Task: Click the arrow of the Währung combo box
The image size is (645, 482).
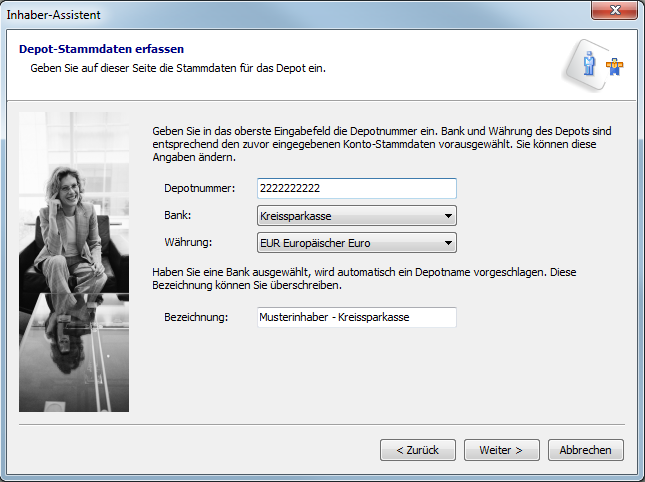Action: click(x=448, y=242)
